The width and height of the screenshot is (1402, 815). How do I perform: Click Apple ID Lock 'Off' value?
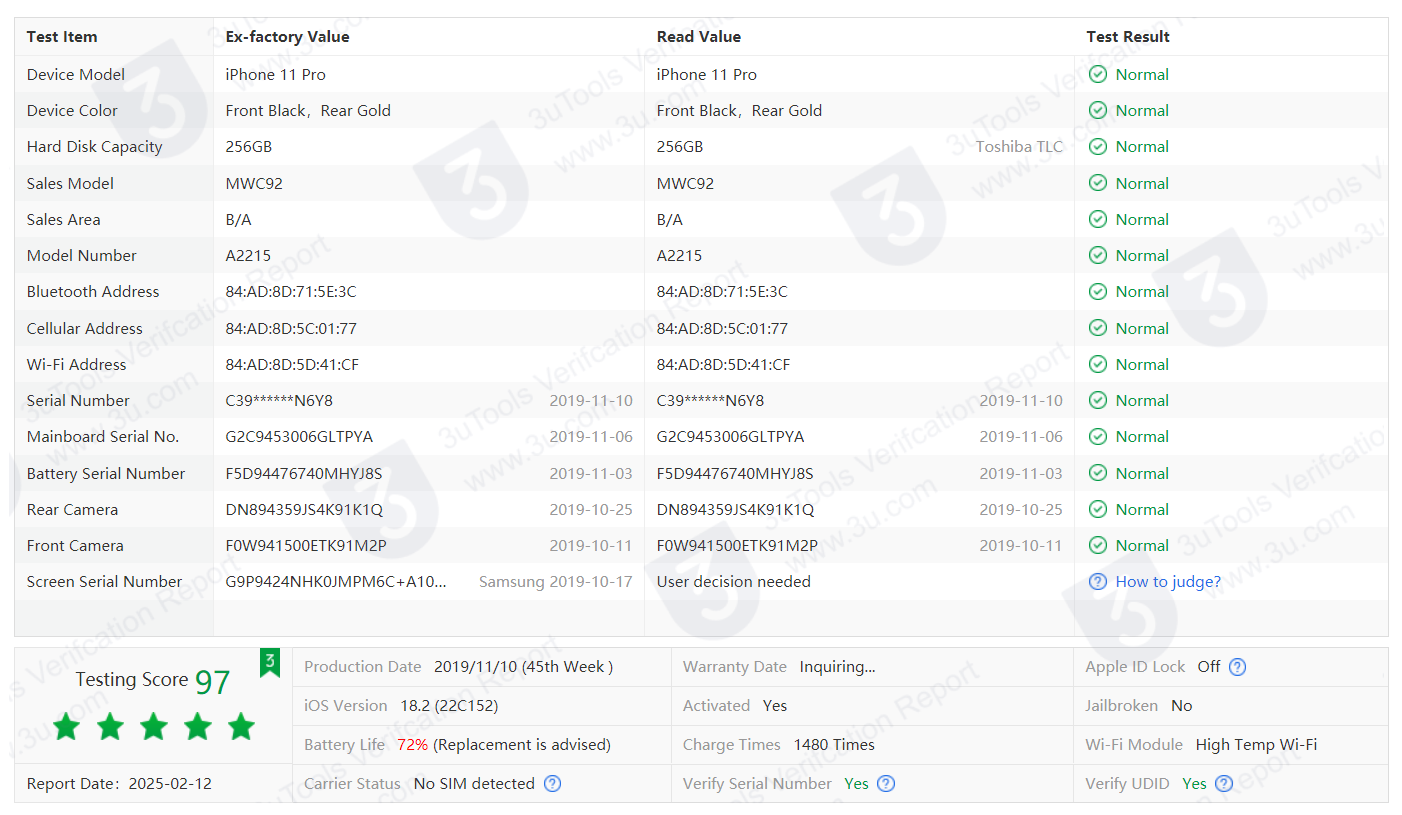(x=1209, y=667)
